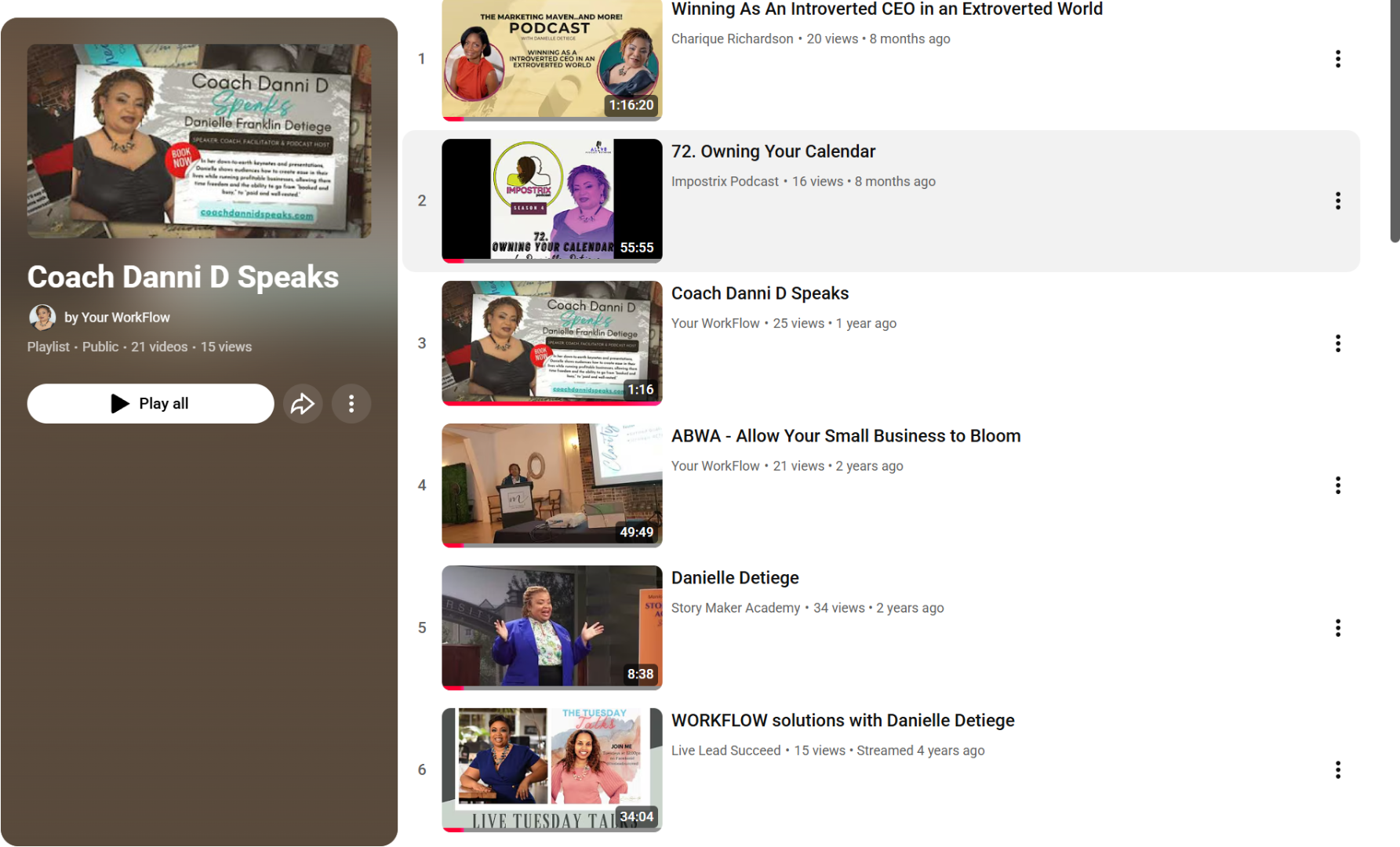Click the playlist title 'Coach Danni D Speaks' heading
Viewport: 1400px width, 847px height.
[183, 278]
